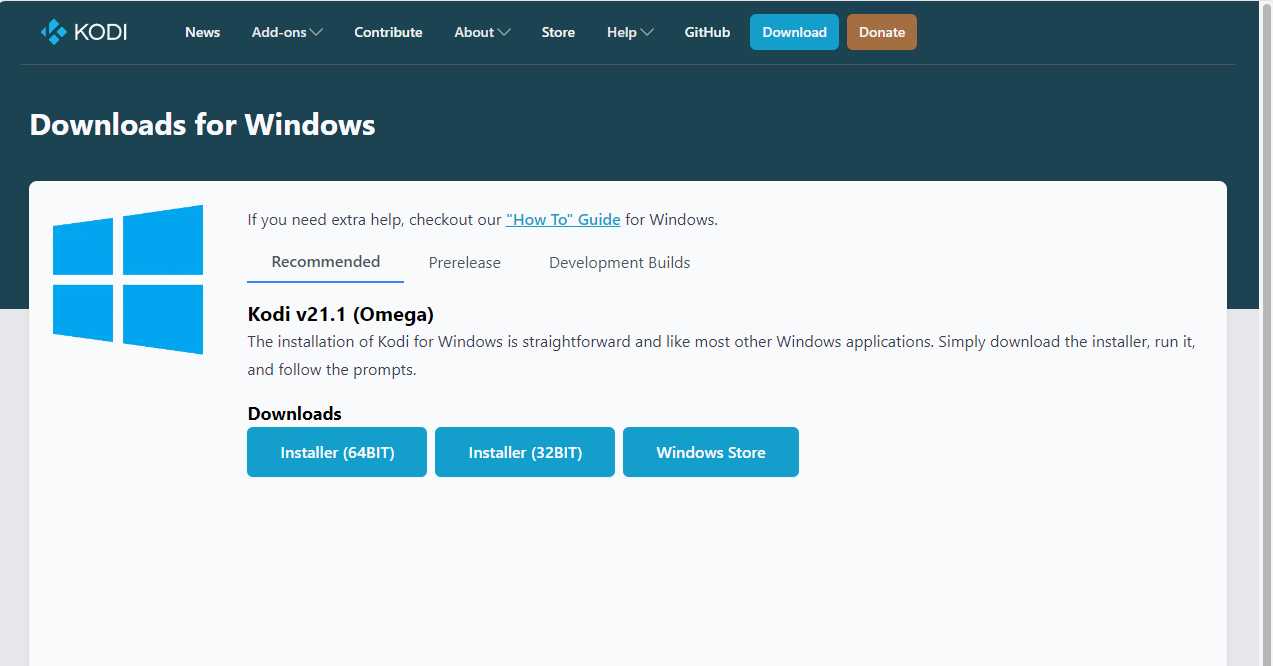
Task: Click the page's vertical scrollbar
Action: [x=1266, y=333]
